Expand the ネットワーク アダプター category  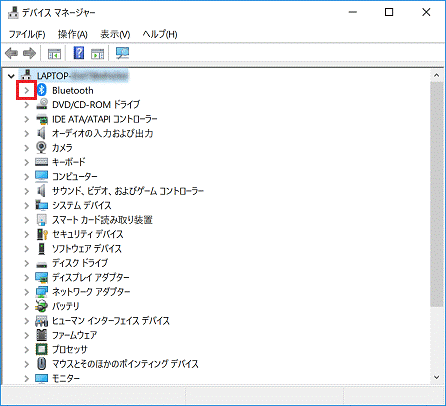[27, 292]
